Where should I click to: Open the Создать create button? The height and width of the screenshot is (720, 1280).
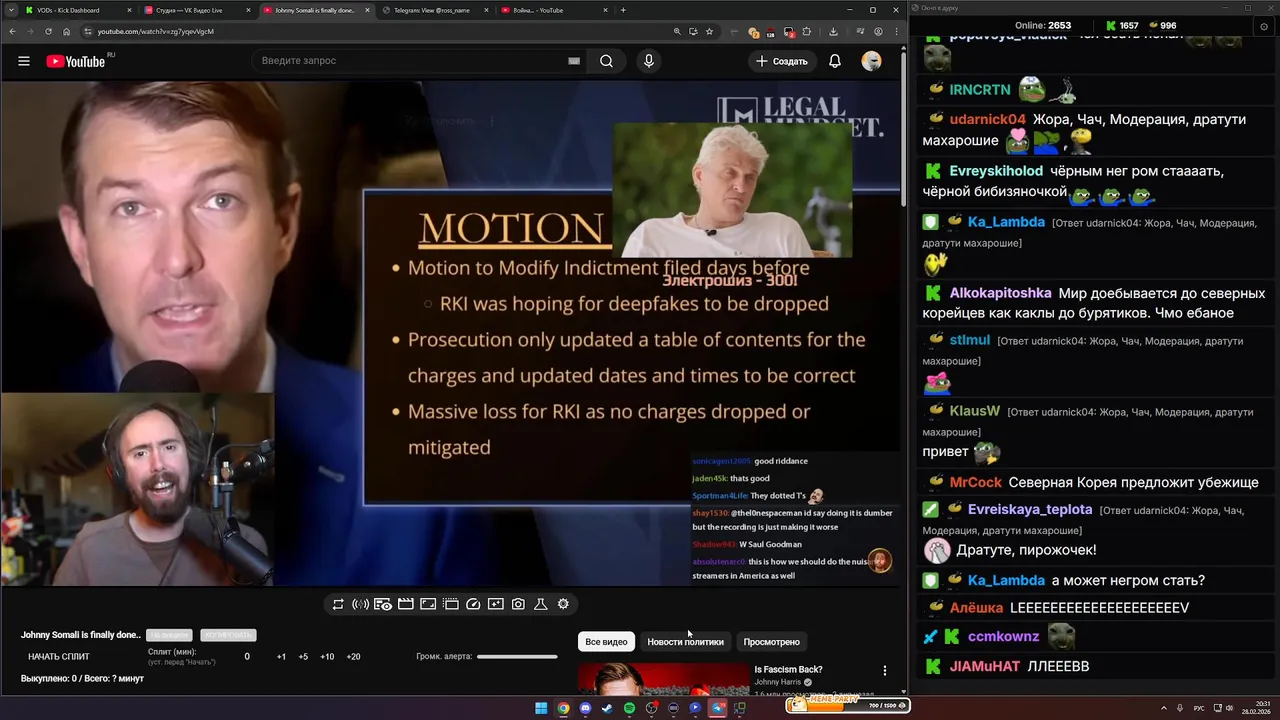point(782,61)
